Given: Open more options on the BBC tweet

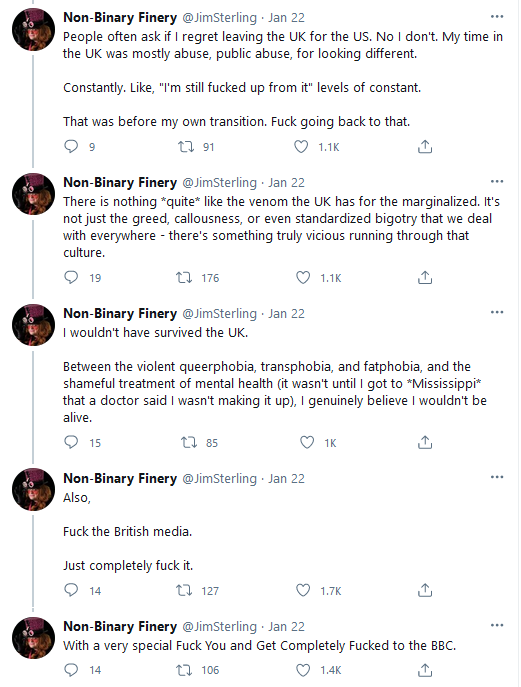Looking at the screenshot, I should [497, 625].
